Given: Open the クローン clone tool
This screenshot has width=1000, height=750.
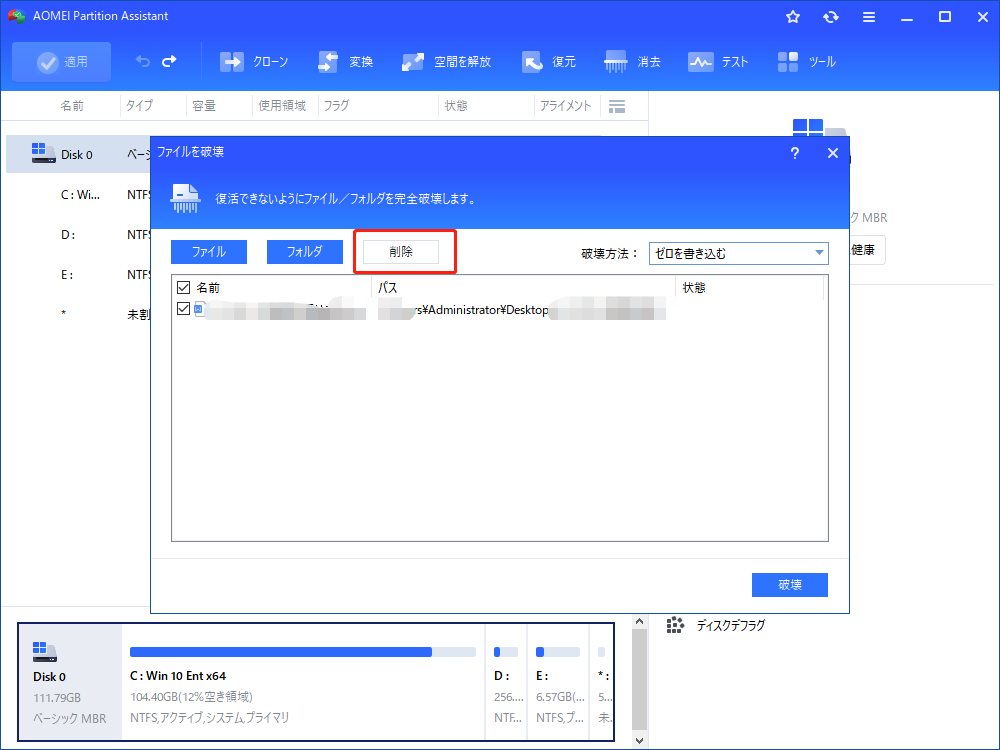Looking at the screenshot, I should click(x=254, y=62).
